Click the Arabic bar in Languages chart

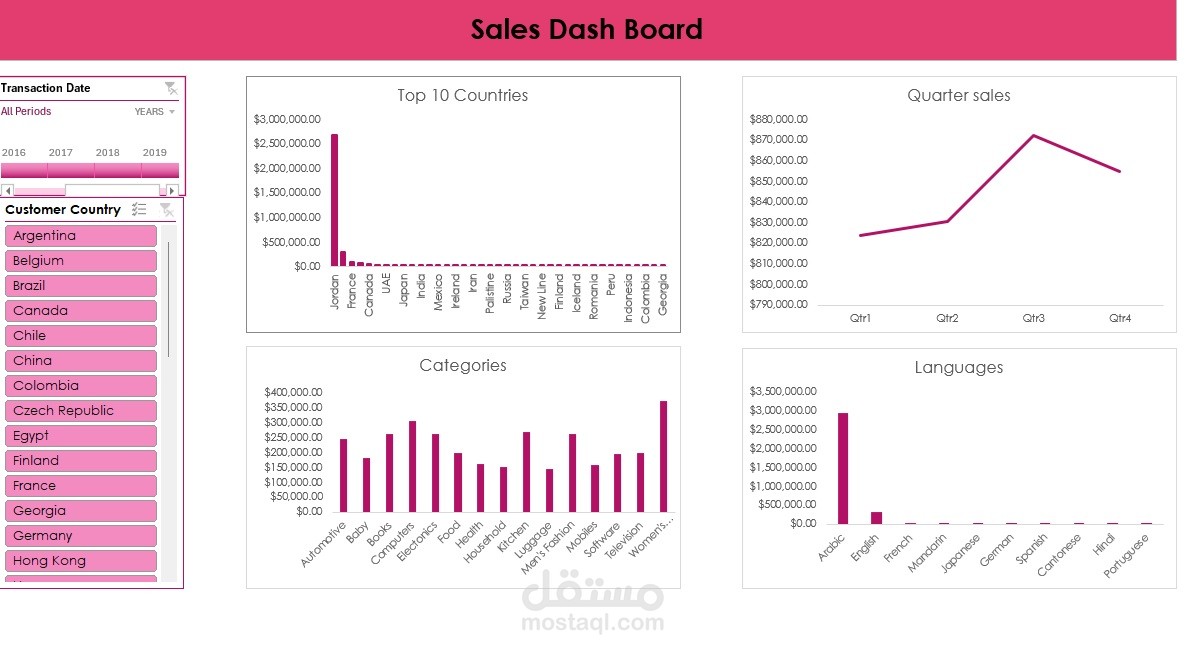coord(843,468)
